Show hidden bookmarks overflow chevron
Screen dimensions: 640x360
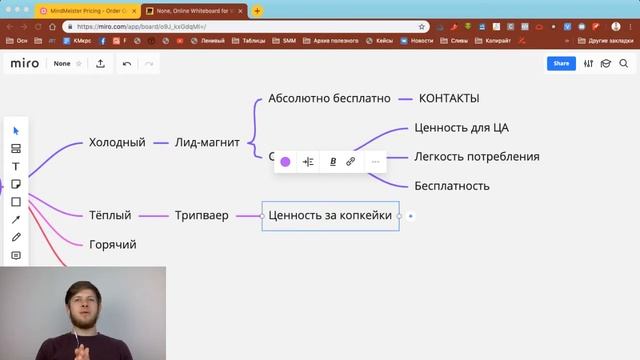tap(567, 41)
